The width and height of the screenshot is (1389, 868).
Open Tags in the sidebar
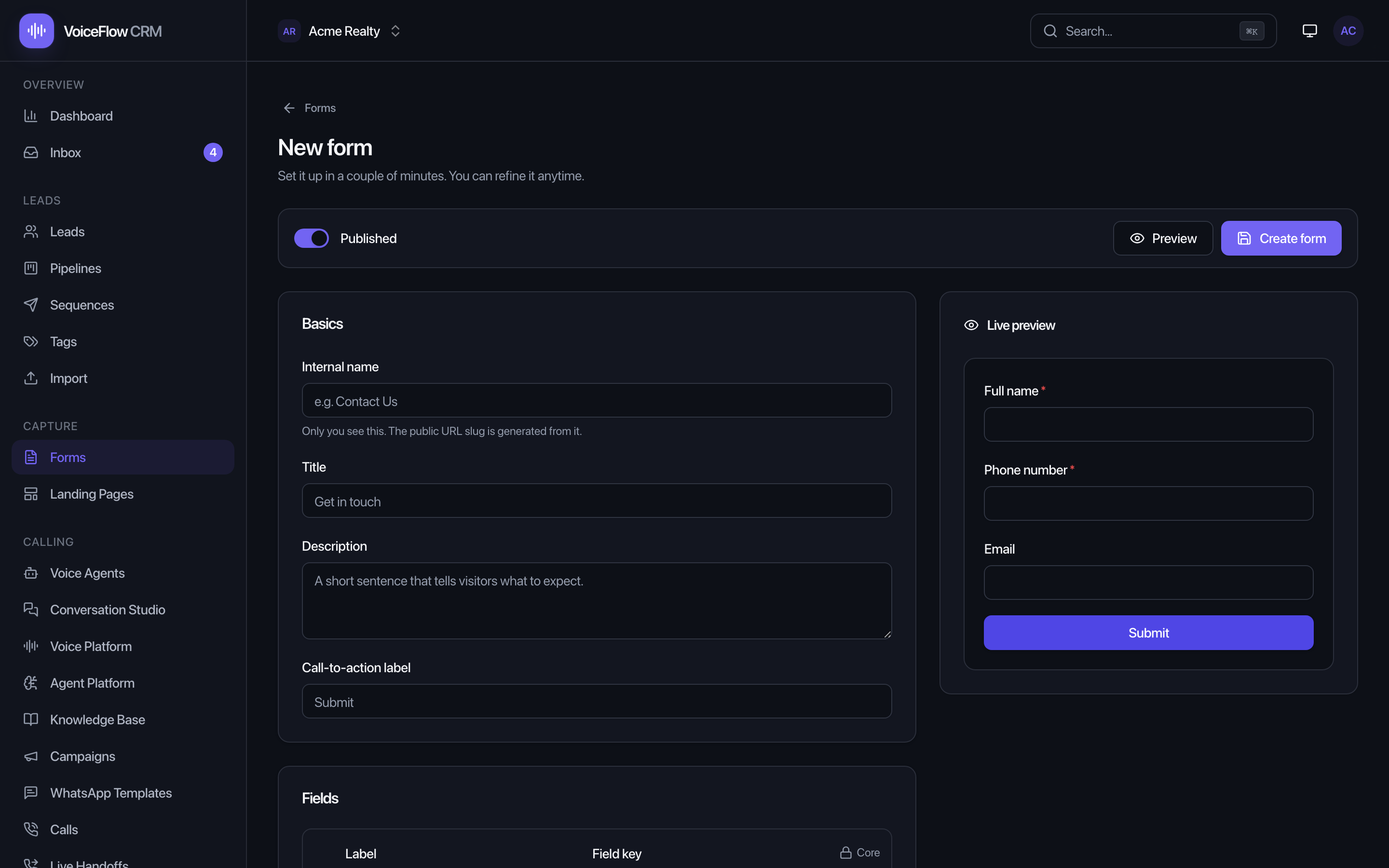[123, 342]
